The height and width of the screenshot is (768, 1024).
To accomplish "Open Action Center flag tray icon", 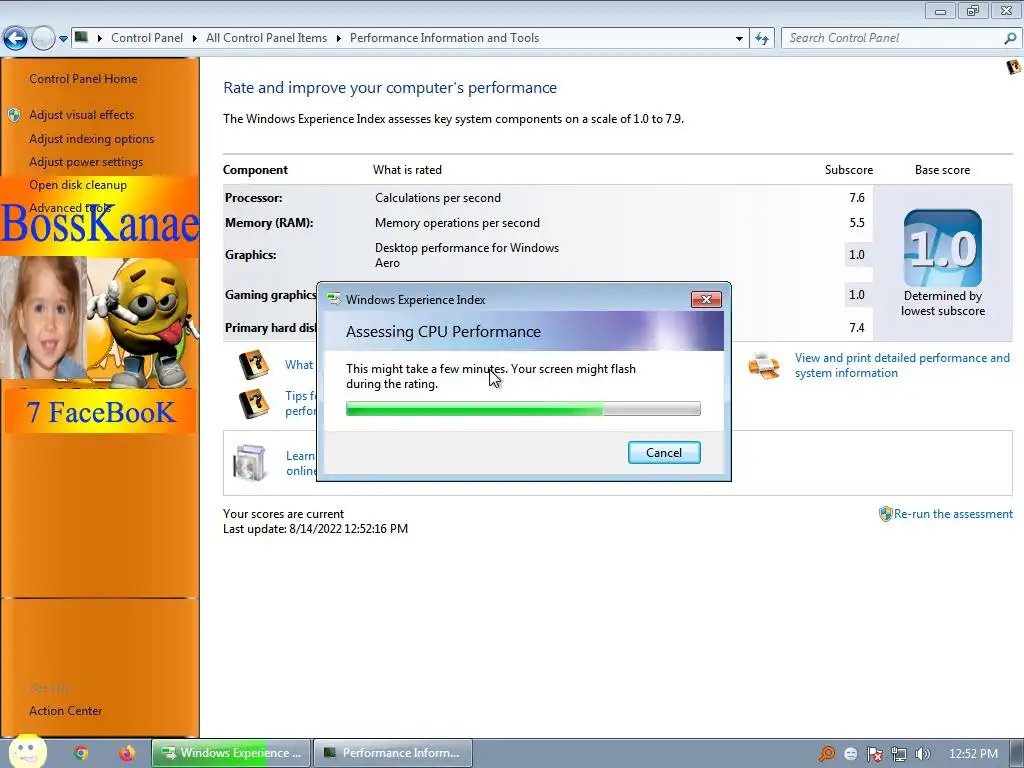I will click(x=874, y=754).
